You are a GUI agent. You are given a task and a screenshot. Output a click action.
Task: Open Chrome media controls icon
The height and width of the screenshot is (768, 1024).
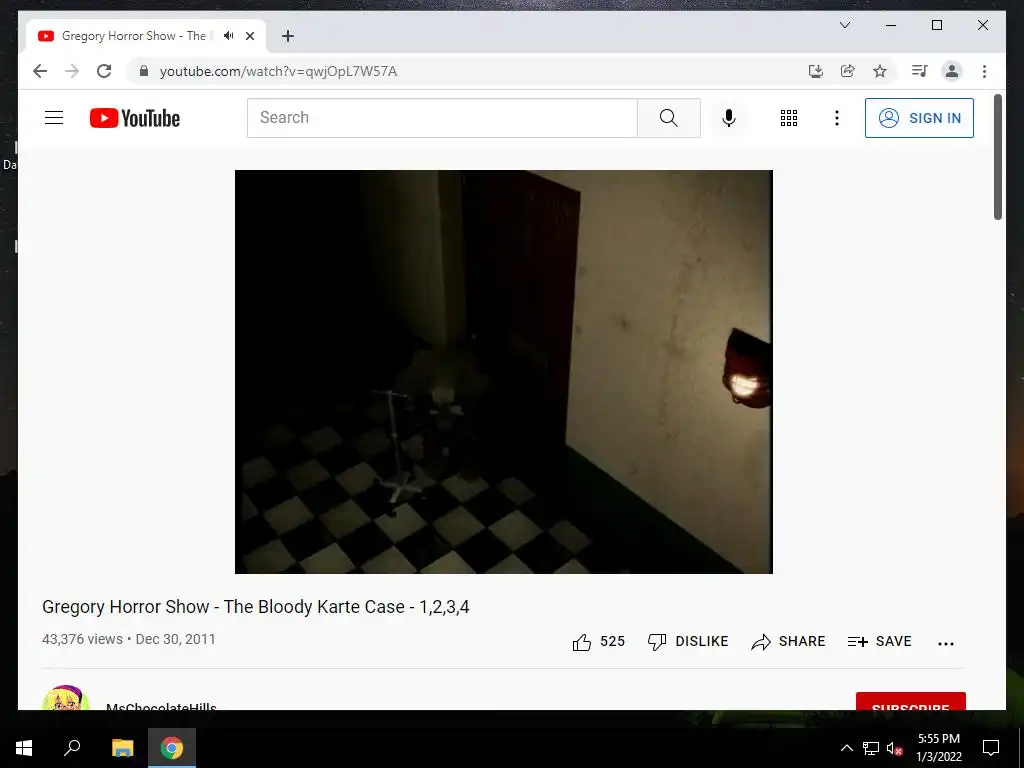click(x=920, y=71)
